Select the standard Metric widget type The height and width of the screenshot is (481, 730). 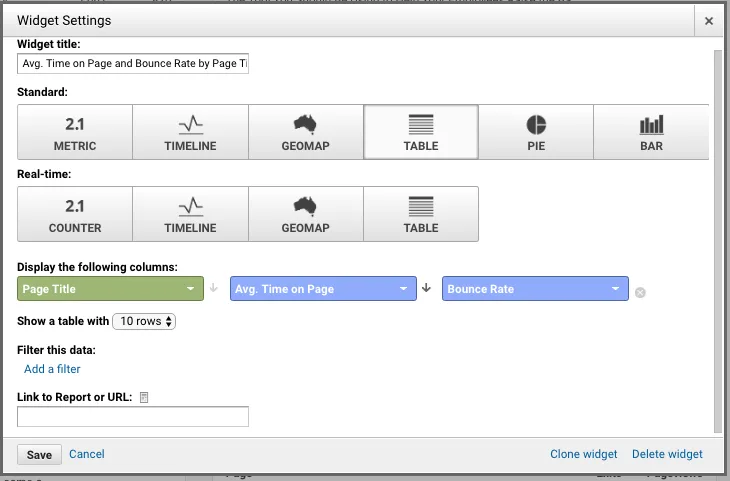[75, 132]
